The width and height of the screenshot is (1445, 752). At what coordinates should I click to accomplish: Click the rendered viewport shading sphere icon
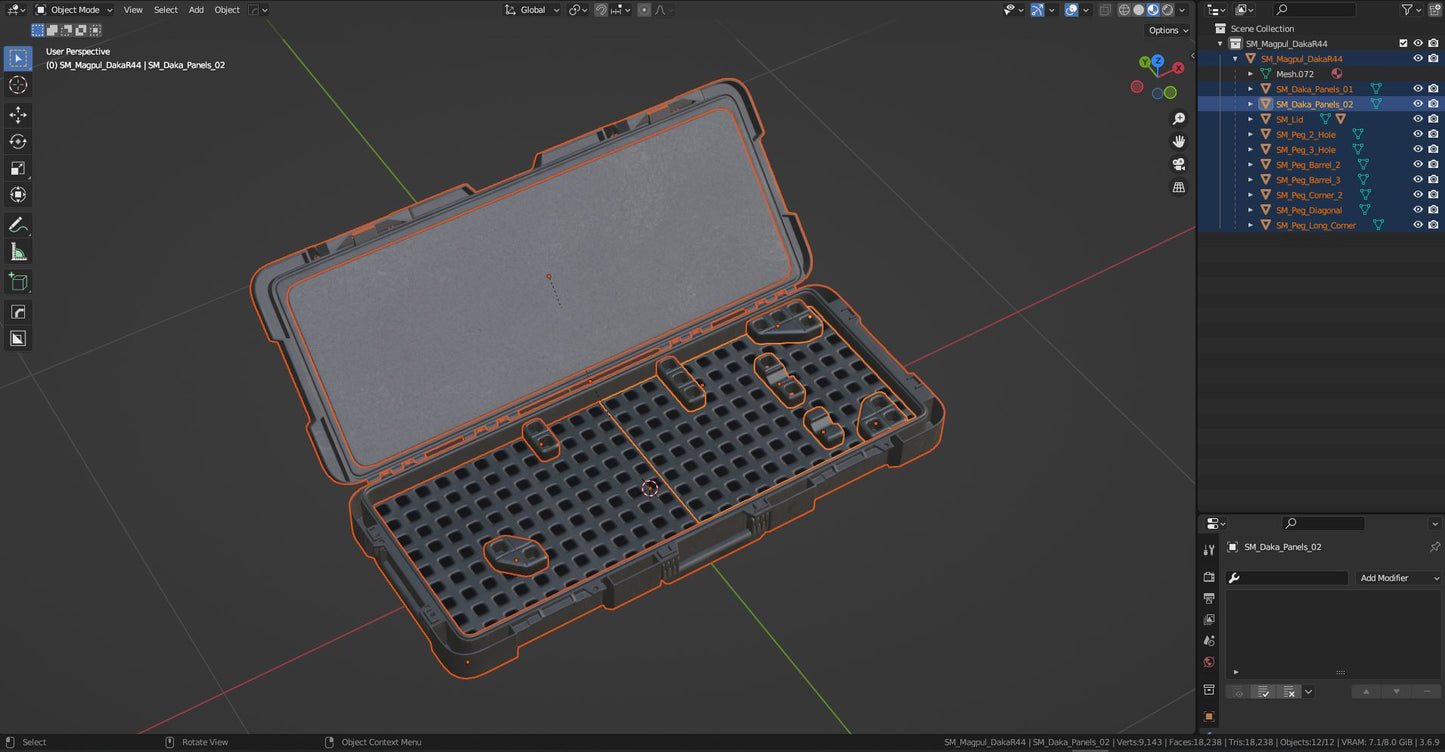[x=1165, y=9]
